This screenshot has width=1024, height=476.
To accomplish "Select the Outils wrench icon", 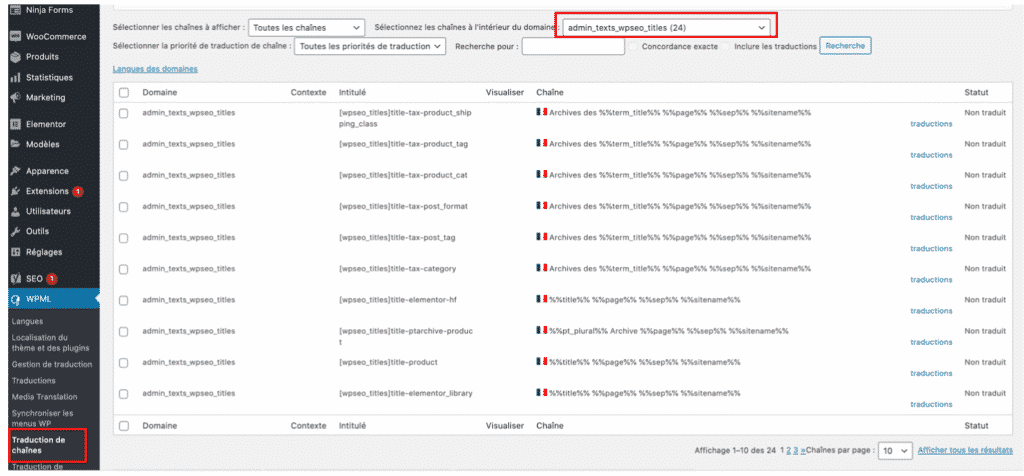I will (x=15, y=231).
